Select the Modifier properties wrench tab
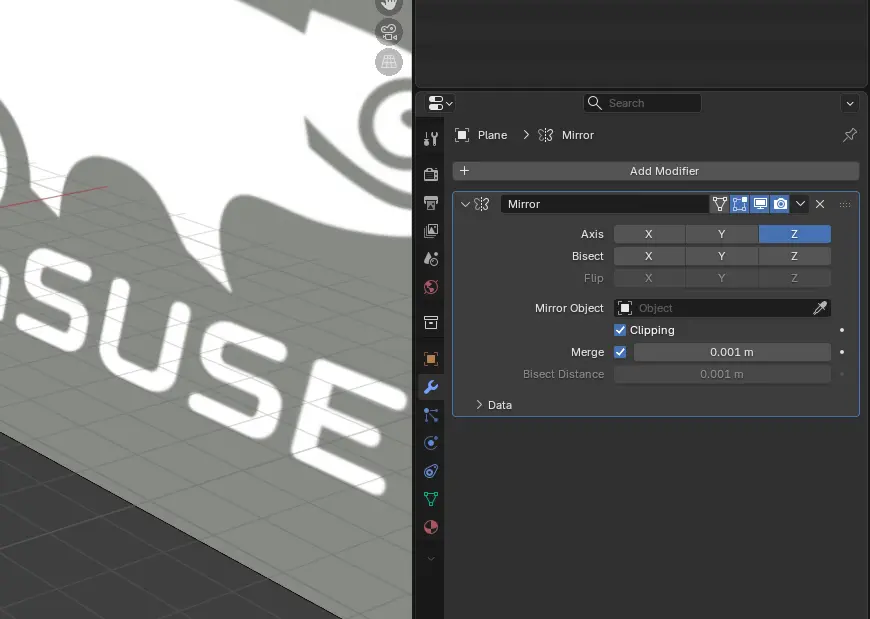The image size is (870, 619). pos(430,387)
